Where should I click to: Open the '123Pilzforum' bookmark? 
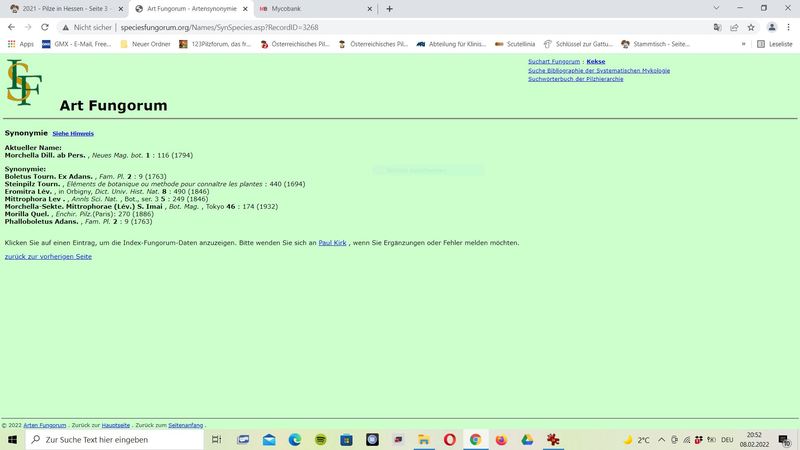point(215,44)
